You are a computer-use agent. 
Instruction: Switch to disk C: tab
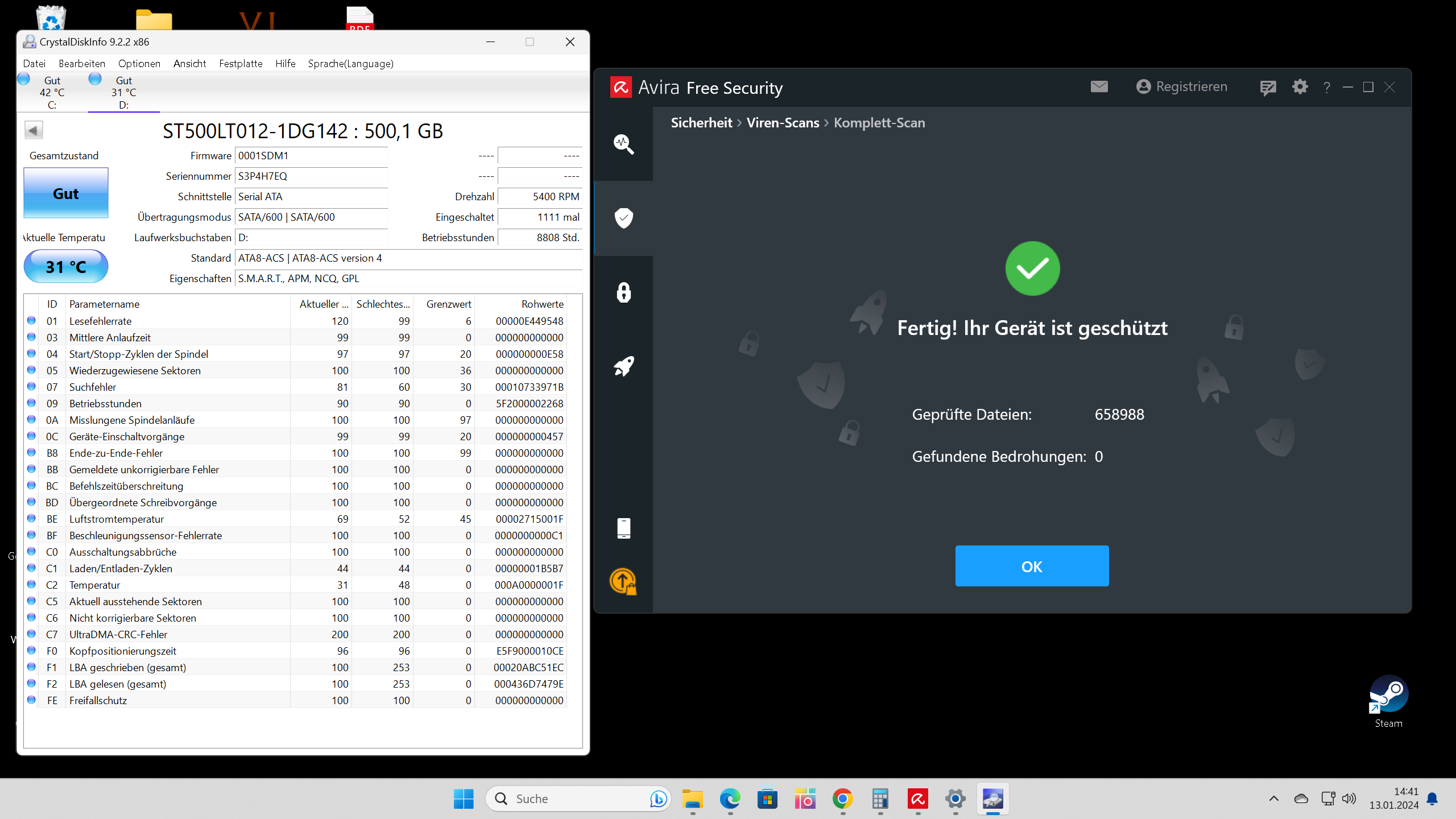[x=52, y=92]
